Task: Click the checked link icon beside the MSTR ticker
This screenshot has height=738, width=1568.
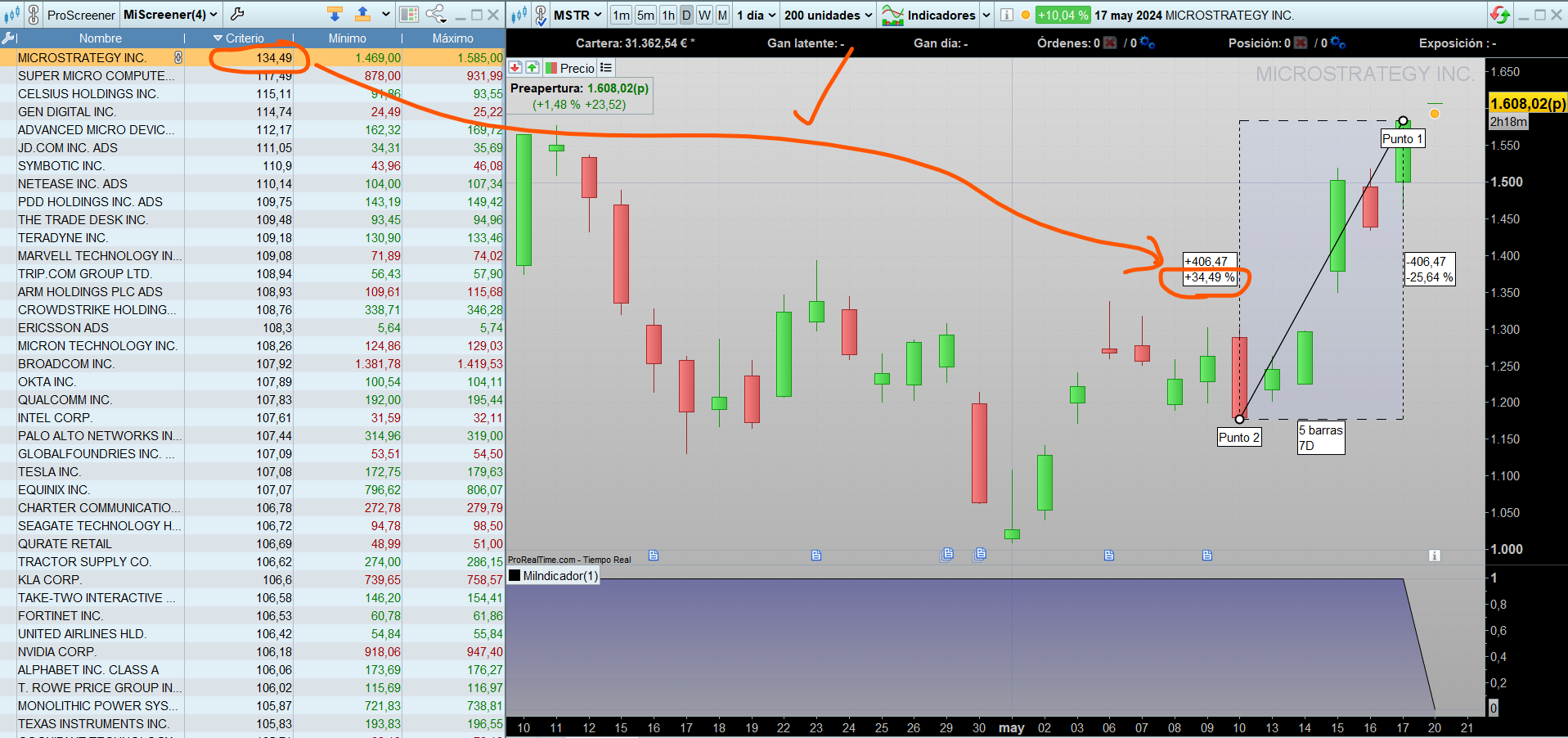Action: tap(541, 15)
